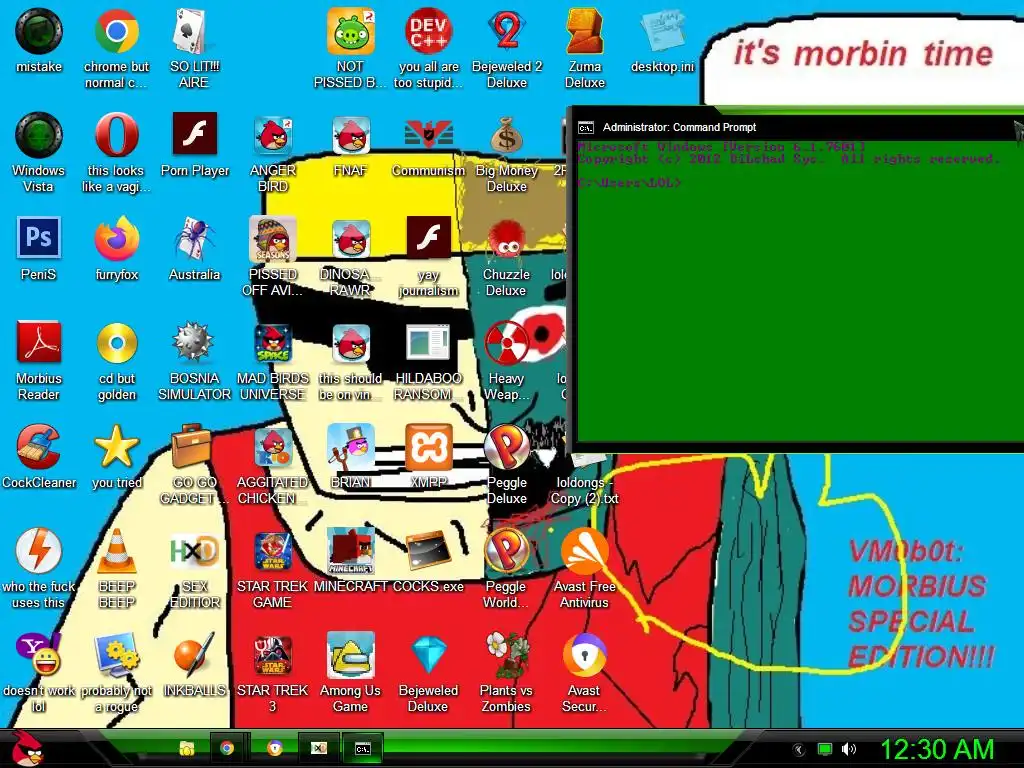Open the ANGER BIRD desktop icon

click(273, 135)
